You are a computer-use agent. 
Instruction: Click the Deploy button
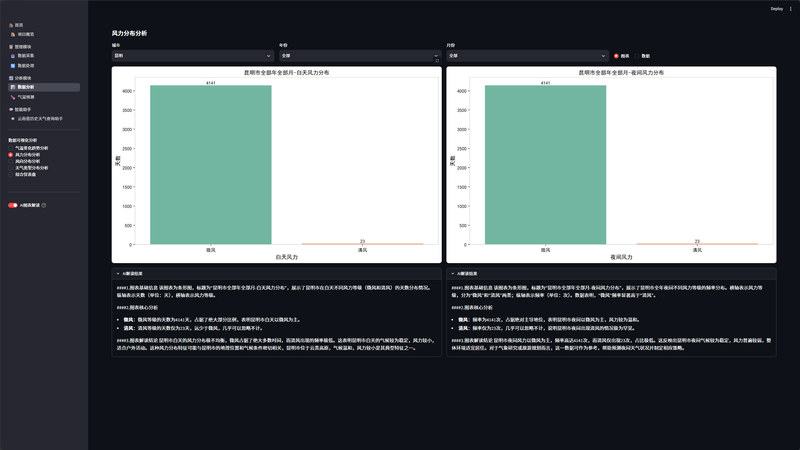pos(777,9)
